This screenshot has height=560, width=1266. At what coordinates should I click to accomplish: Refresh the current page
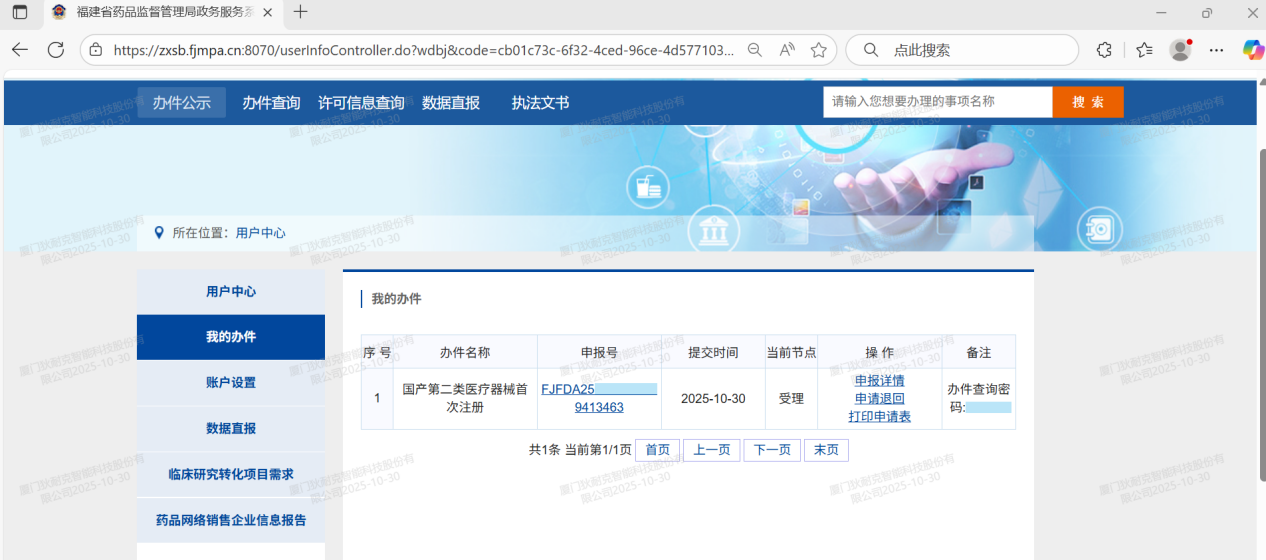click(x=56, y=50)
